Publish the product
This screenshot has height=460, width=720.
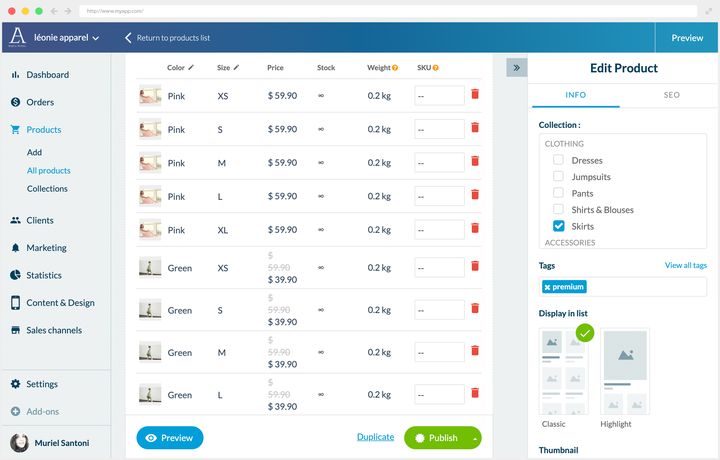pos(437,438)
